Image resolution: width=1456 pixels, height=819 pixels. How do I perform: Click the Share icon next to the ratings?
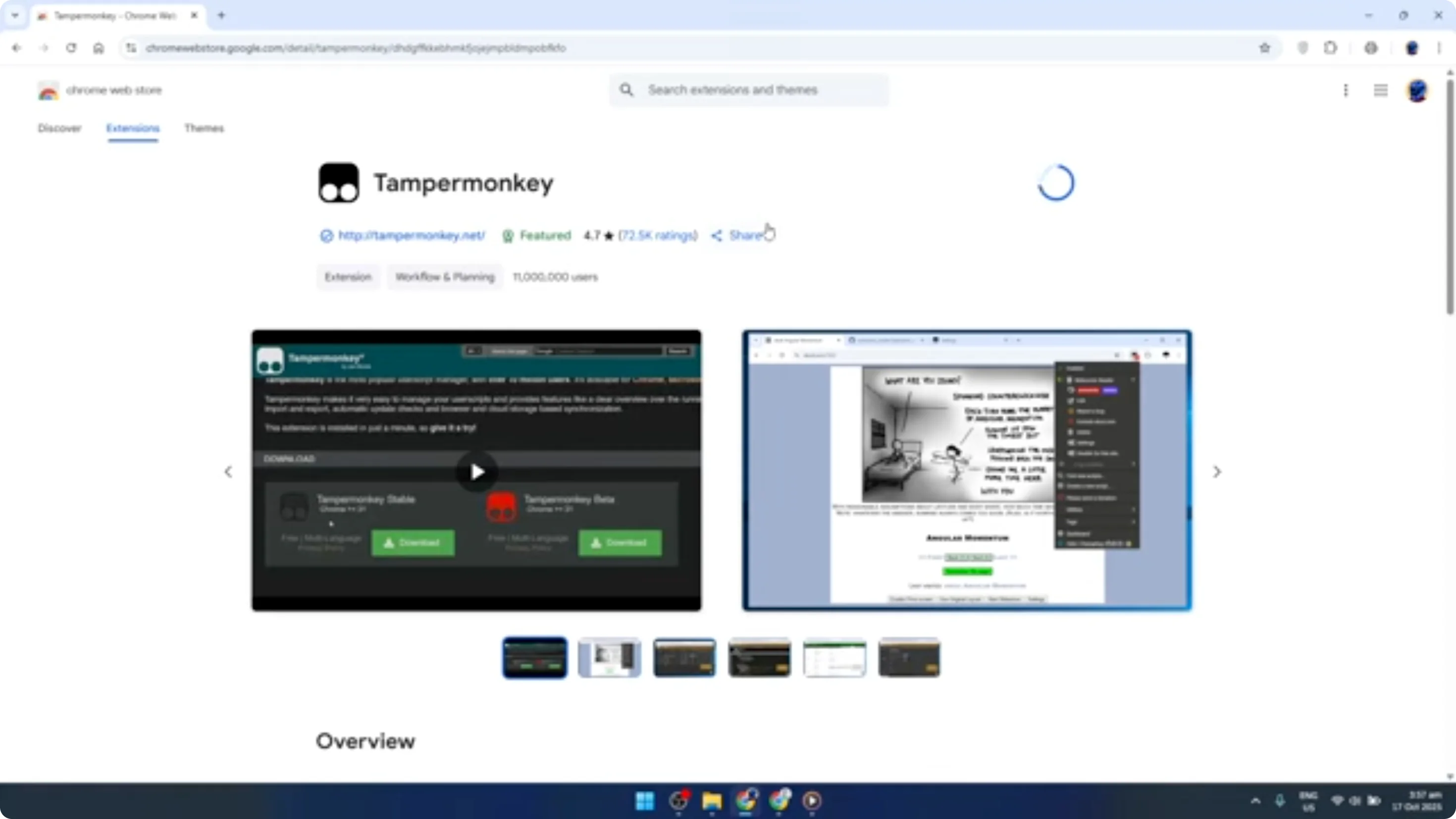(717, 236)
